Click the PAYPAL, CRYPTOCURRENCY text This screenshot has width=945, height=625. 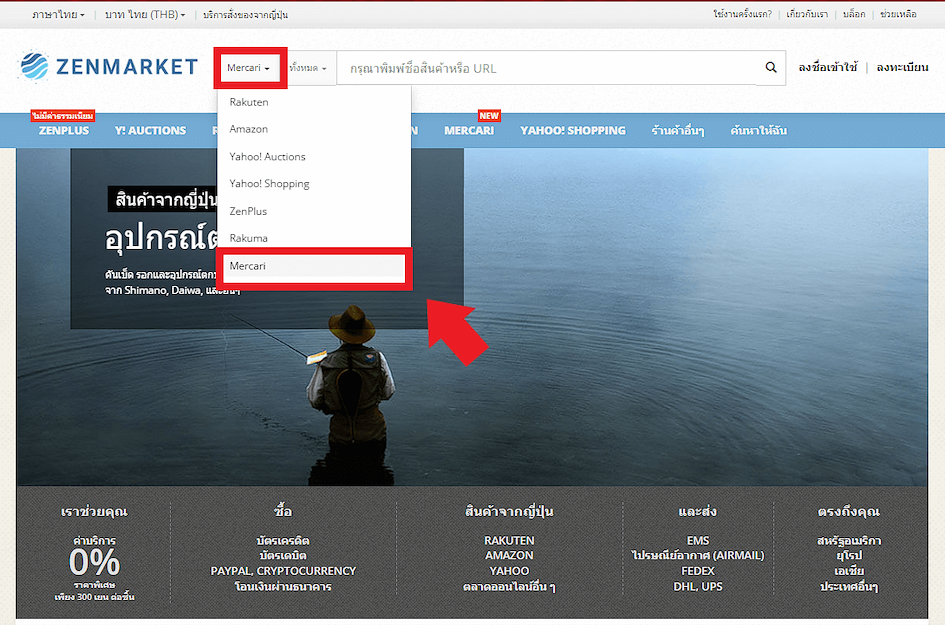click(x=283, y=571)
